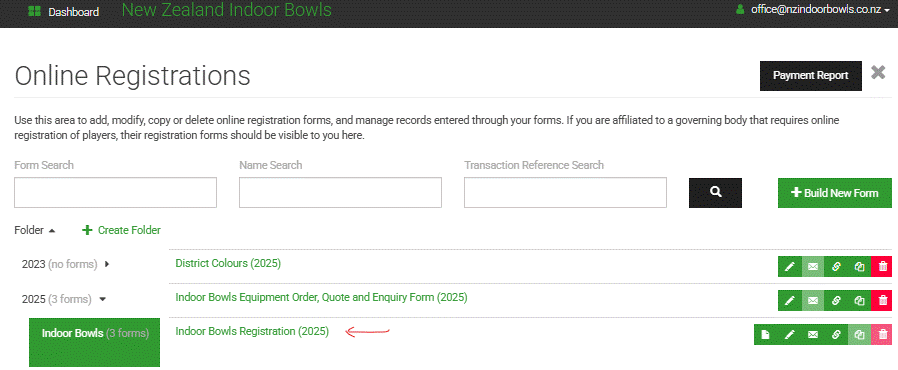Open Indoor Bowls Registration (2025) link
Screen dimensions: 898x370
click(252, 331)
